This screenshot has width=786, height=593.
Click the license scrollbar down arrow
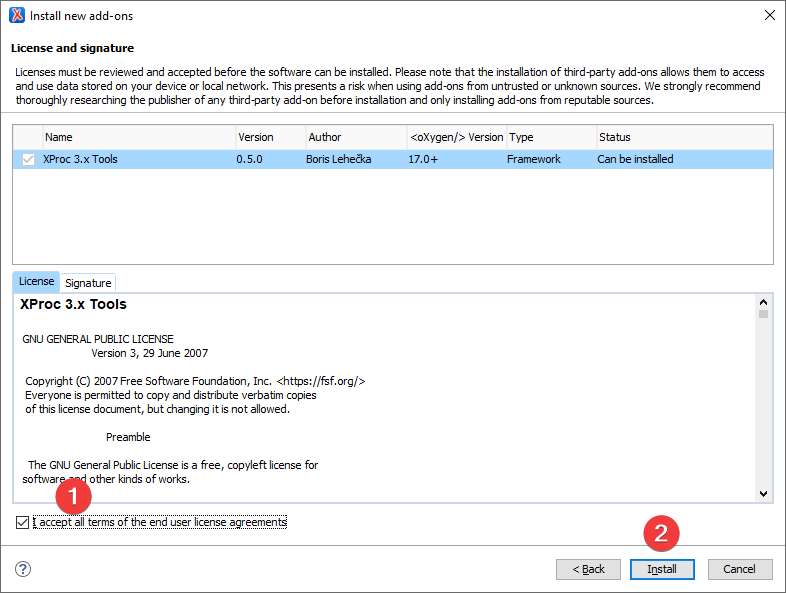pyautogui.click(x=763, y=494)
